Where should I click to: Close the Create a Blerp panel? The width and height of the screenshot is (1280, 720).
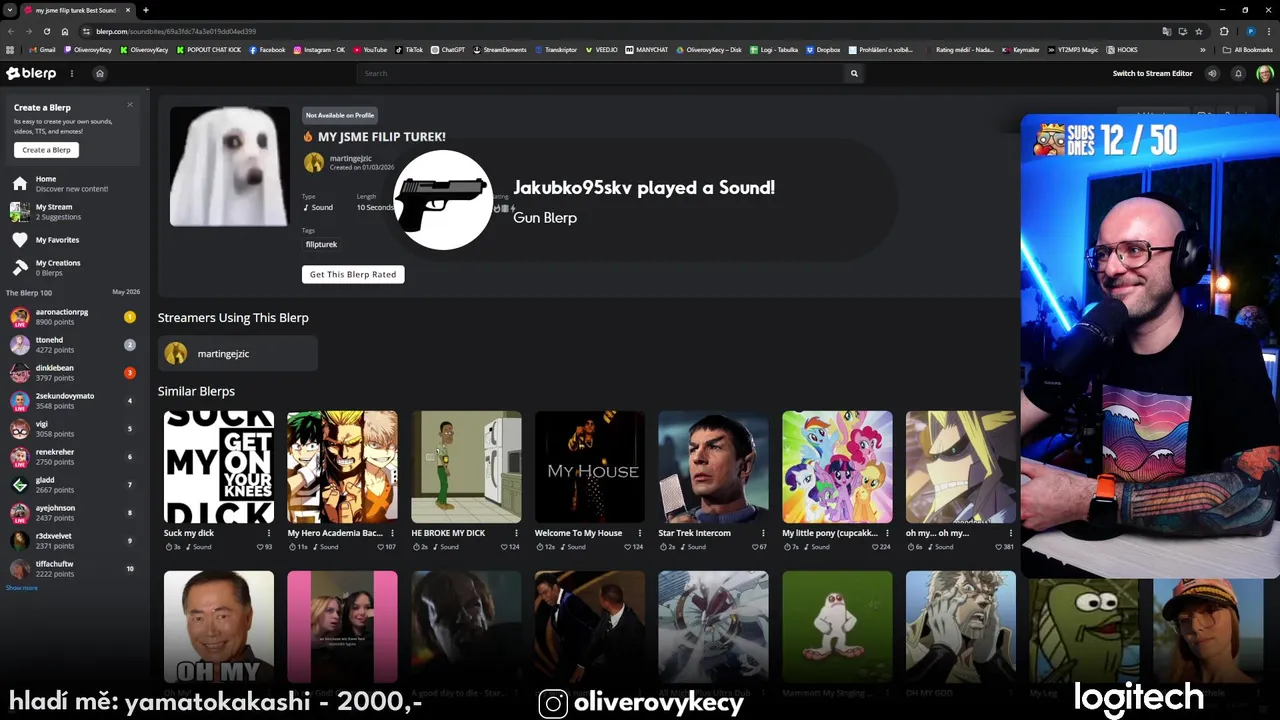click(129, 105)
